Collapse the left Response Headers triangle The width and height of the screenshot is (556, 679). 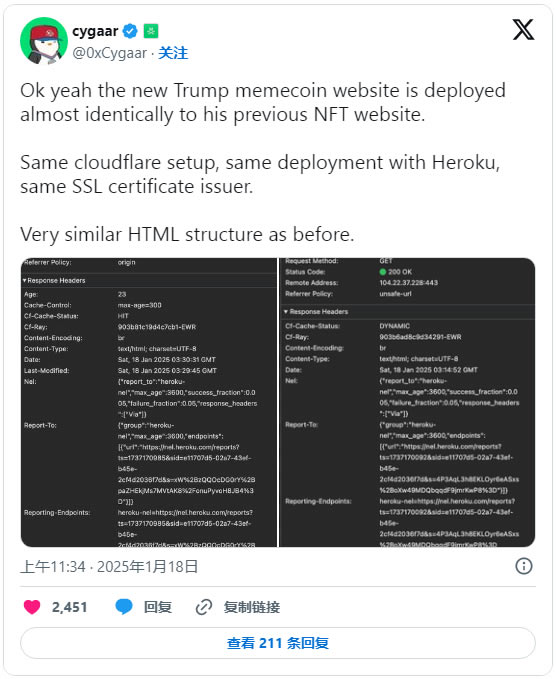(25, 281)
